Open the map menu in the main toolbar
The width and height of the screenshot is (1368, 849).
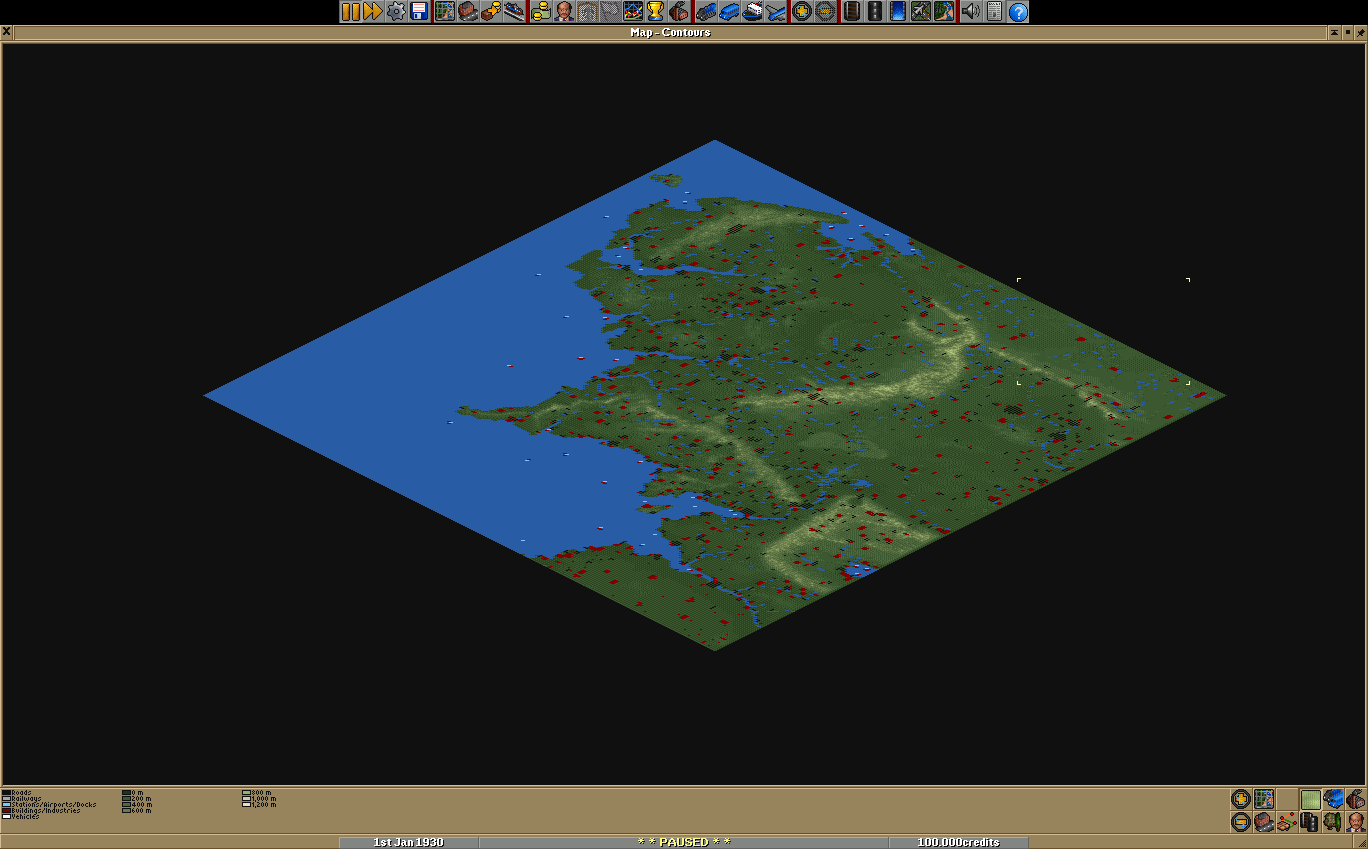[444, 12]
